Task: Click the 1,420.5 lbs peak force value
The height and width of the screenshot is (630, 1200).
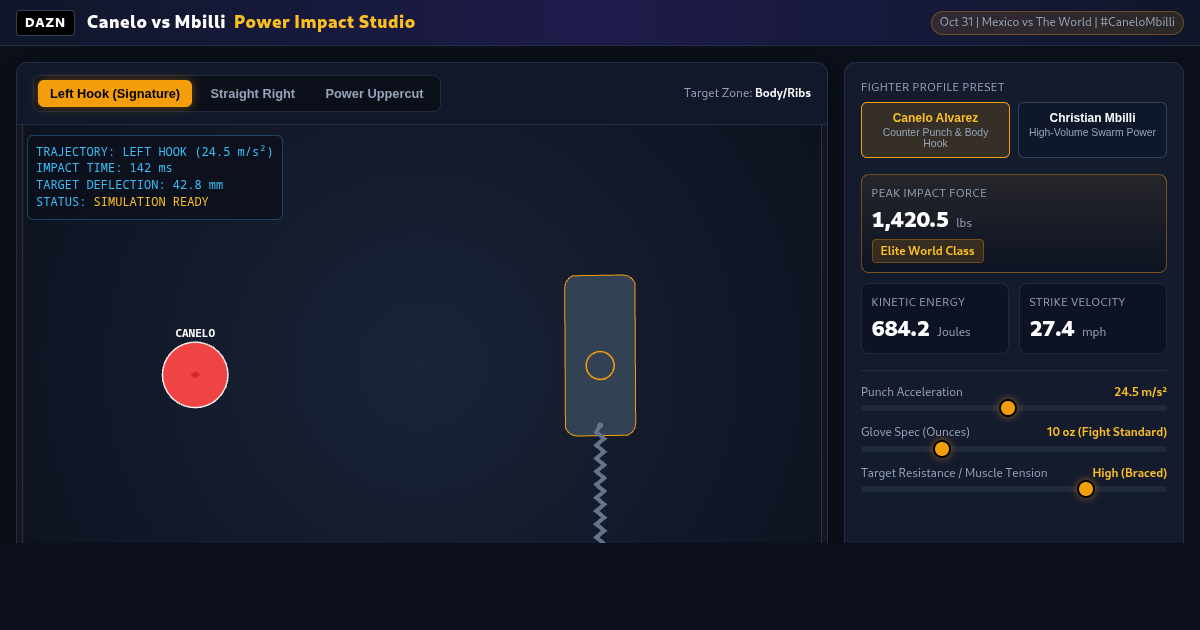Action: tap(921, 220)
